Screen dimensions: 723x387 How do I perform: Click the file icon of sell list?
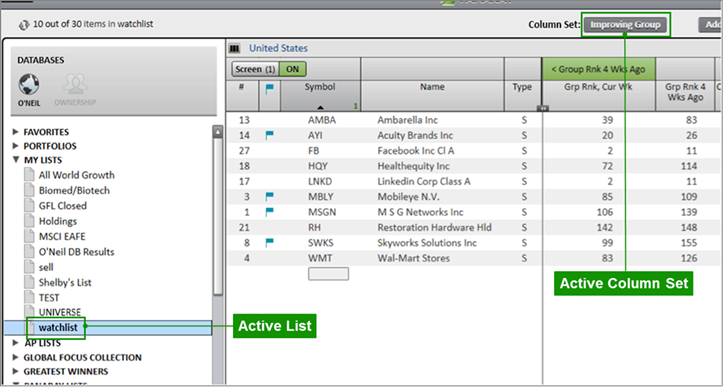30,267
